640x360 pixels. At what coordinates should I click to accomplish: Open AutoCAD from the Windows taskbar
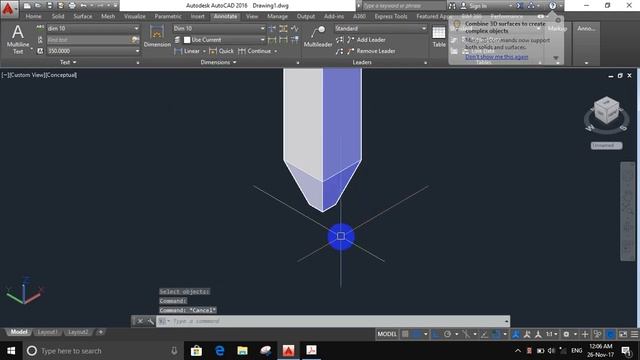click(288, 351)
